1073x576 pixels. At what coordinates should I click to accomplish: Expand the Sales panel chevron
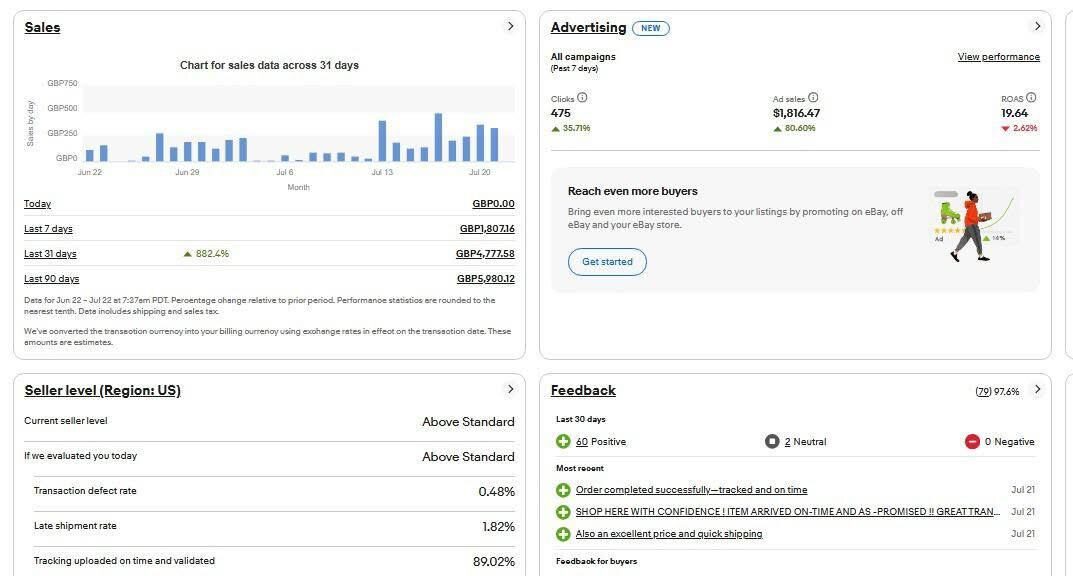pyautogui.click(x=510, y=26)
